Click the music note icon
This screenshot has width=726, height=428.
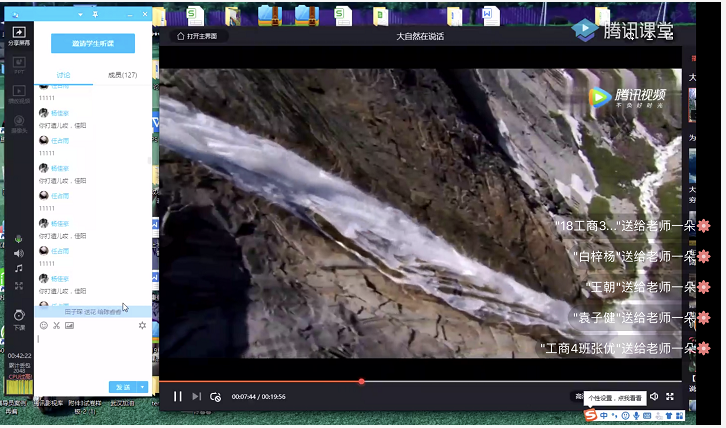18,268
